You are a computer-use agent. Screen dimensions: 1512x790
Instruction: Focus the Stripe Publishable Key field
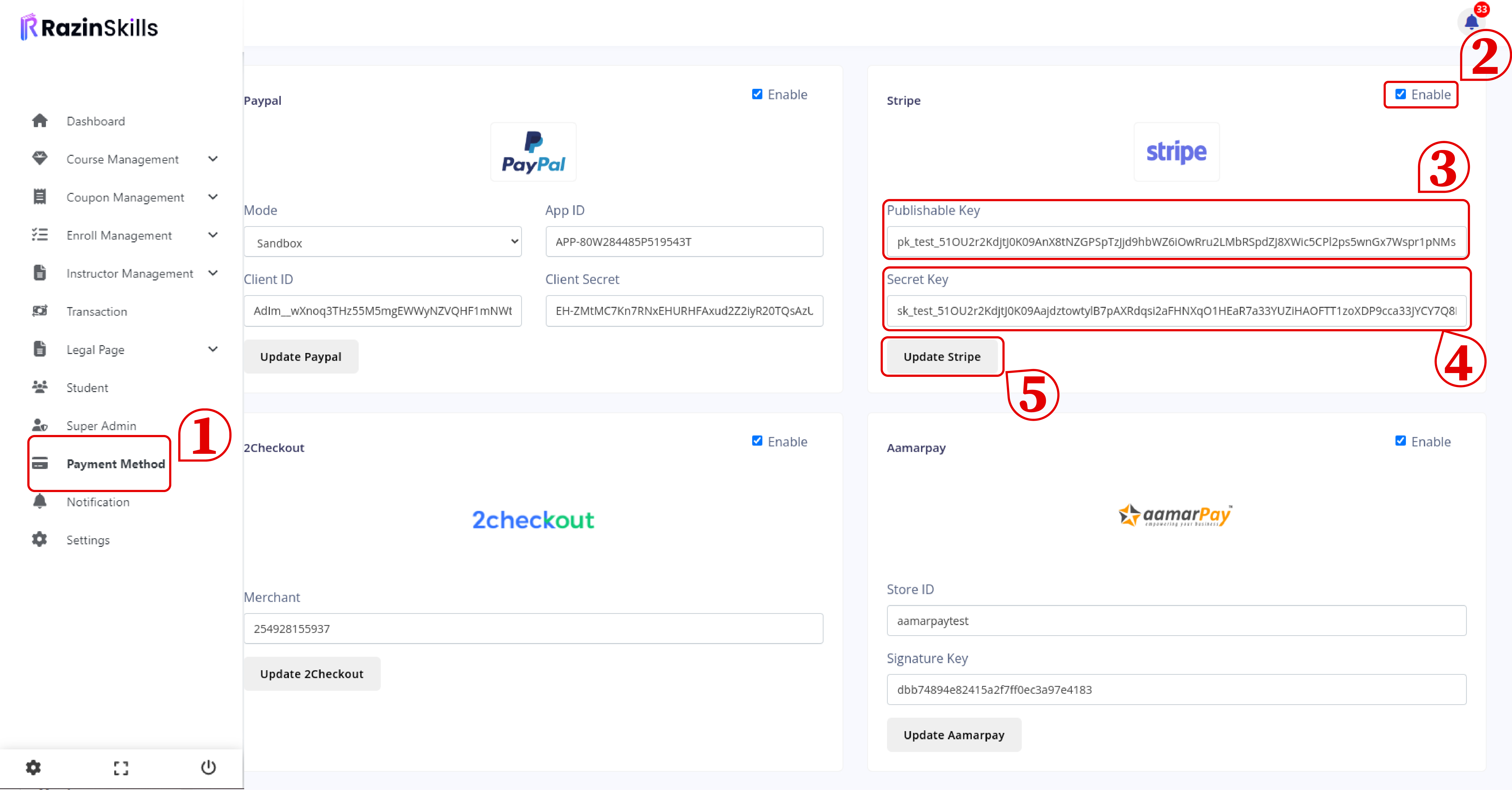pyautogui.click(x=1176, y=242)
